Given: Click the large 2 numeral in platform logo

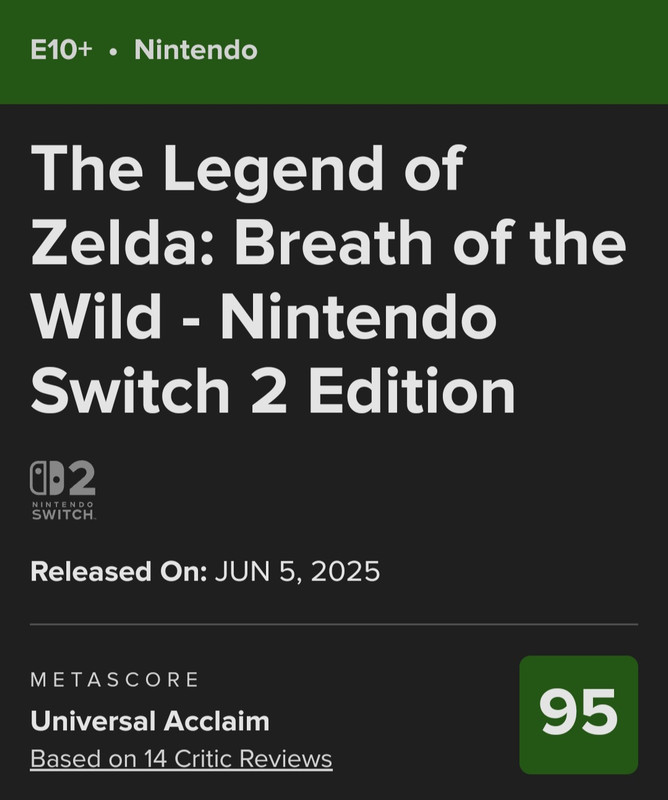Looking at the screenshot, I should click(x=81, y=479).
